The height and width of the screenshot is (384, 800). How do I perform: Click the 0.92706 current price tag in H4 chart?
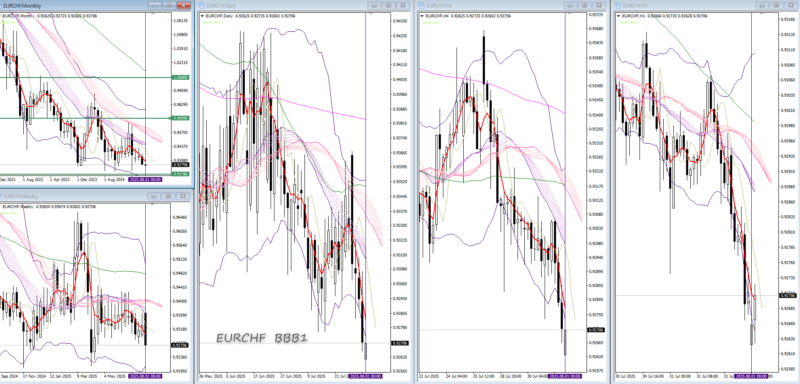[595, 330]
